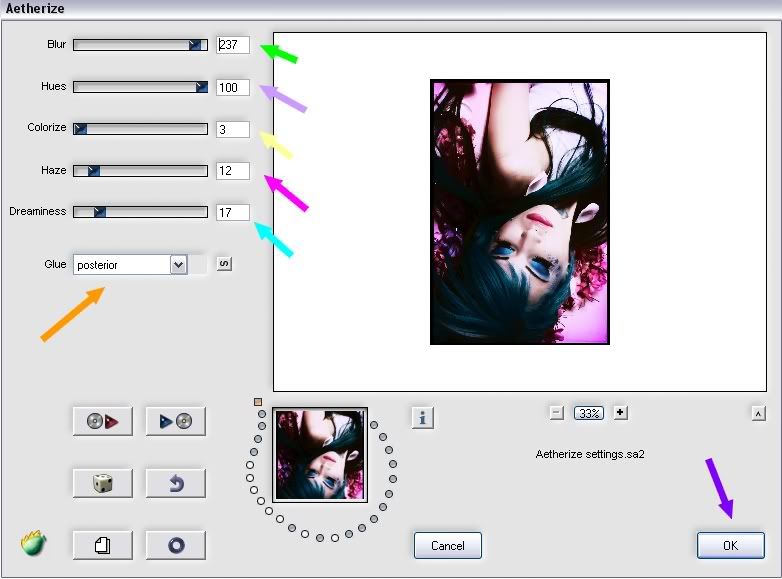
Task: Click the Dreaminess value field 17
Action: (233, 213)
